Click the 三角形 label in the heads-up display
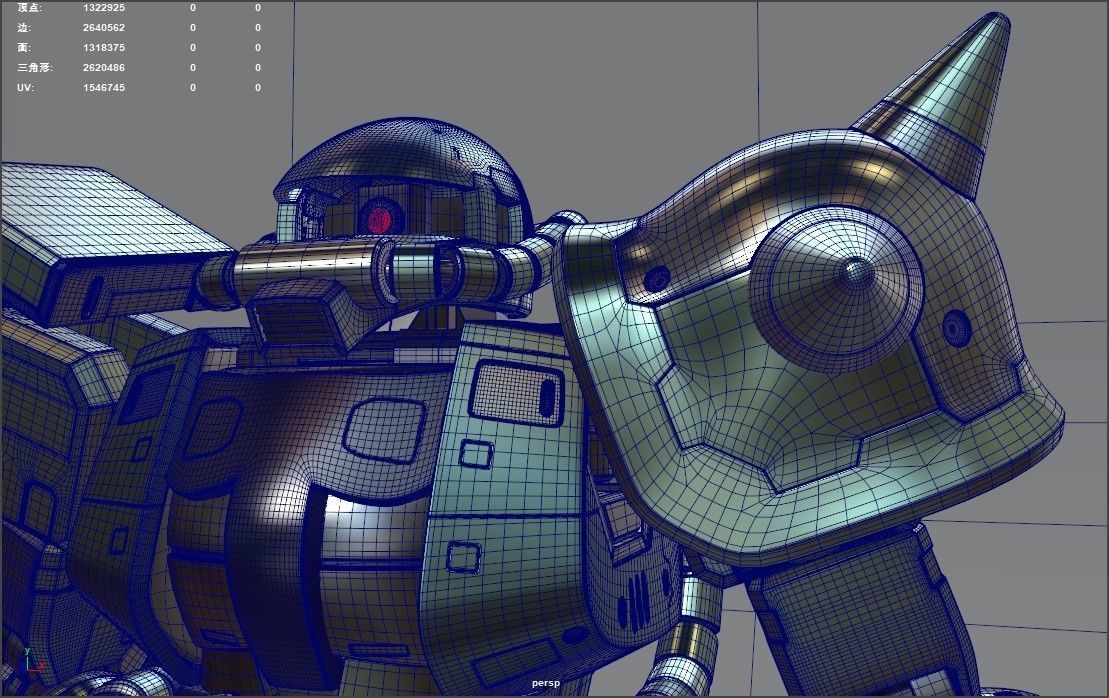Image resolution: width=1109 pixels, height=698 pixels. [x=35, y=68]
